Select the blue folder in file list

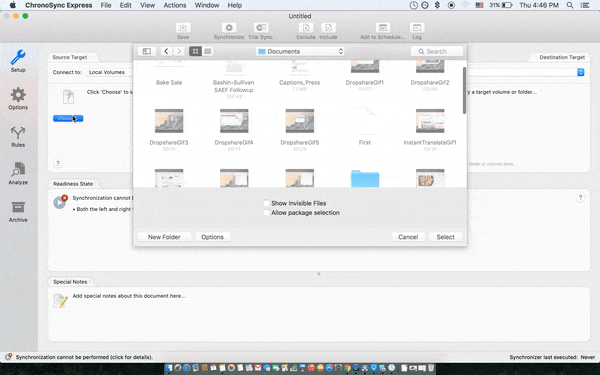click(365, 179)
